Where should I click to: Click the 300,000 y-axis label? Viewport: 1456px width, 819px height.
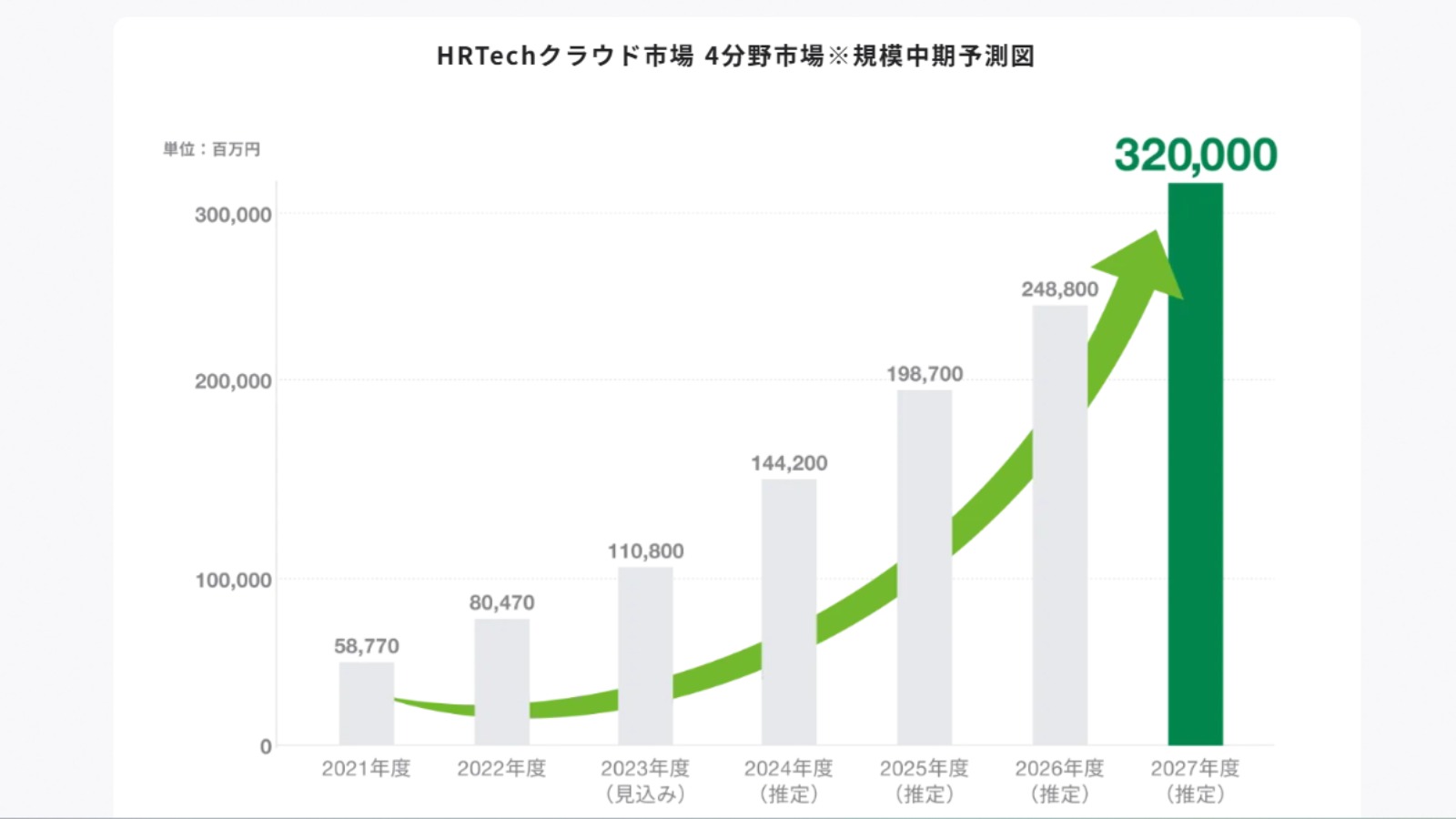(x=233, y=216)
